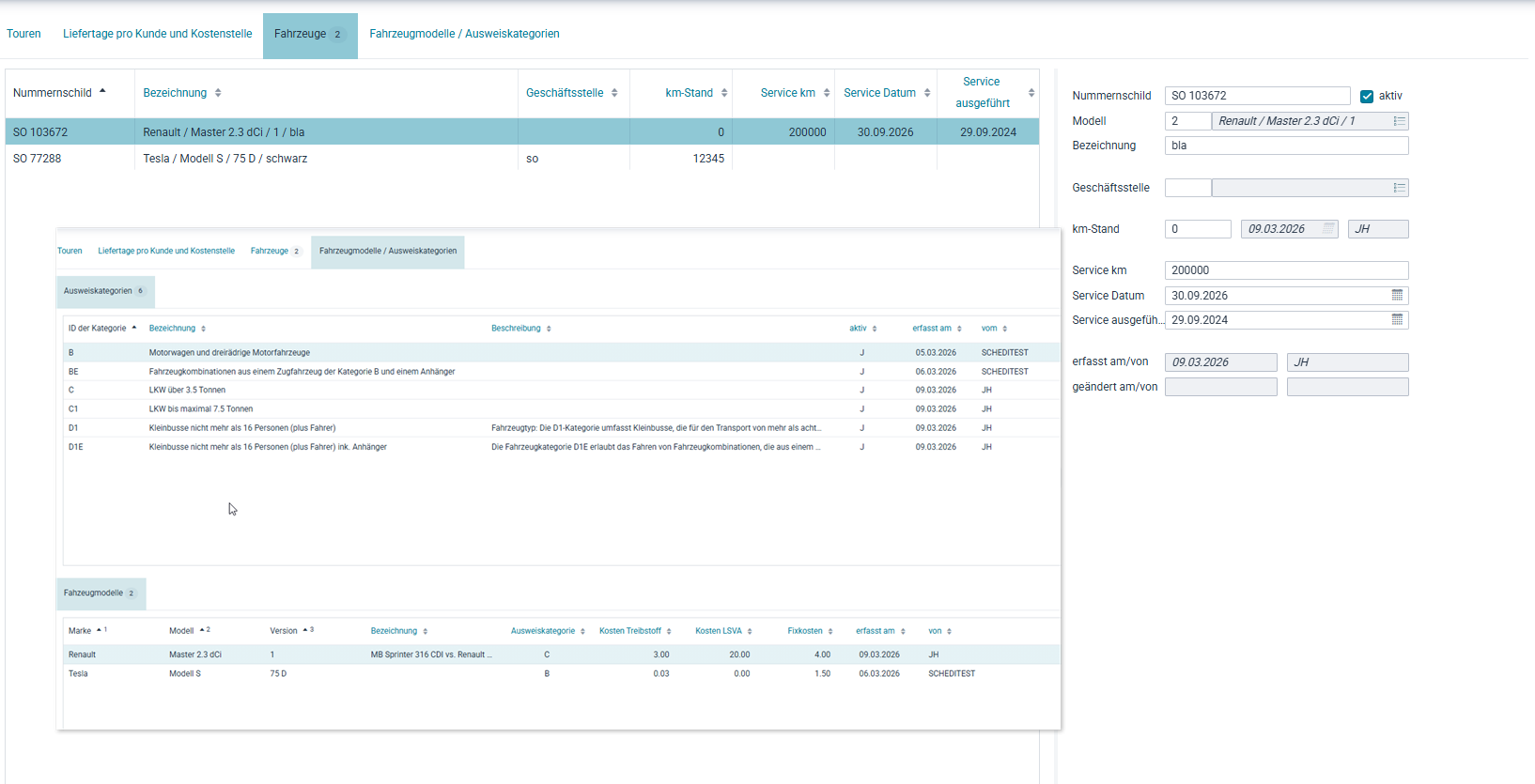Open the Geschäftsstelle lookup list icon
This screenshot has width=1535, height=784.
(x=1399, y=188)
